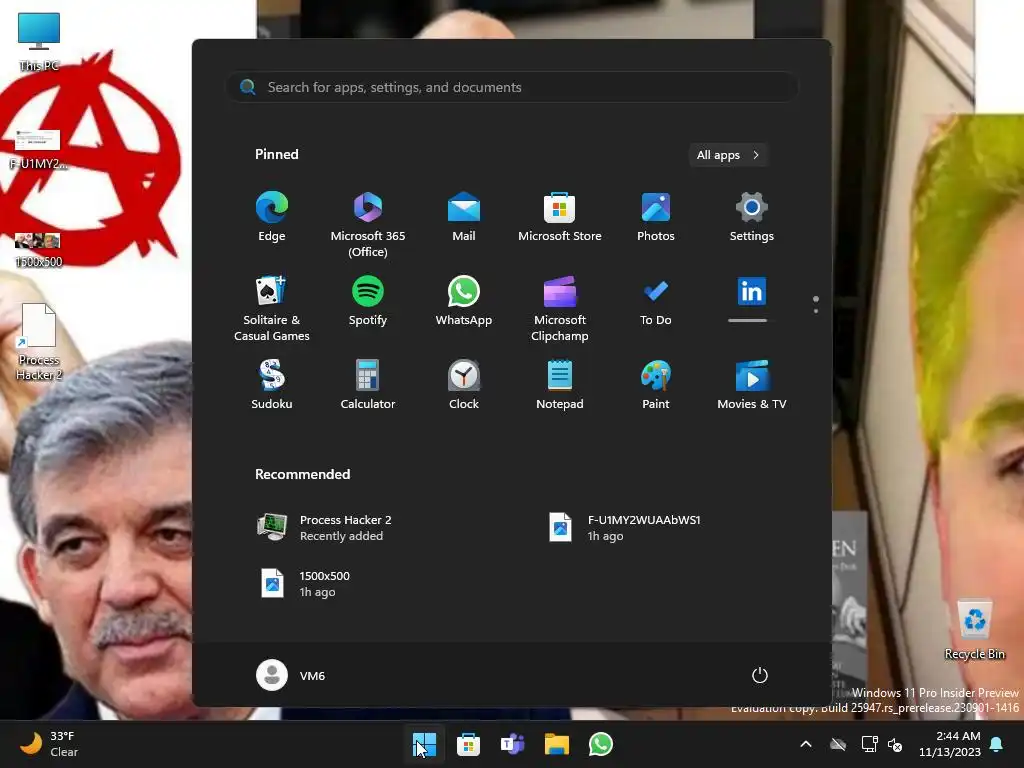Click the Start menu search box

(512, 88)
